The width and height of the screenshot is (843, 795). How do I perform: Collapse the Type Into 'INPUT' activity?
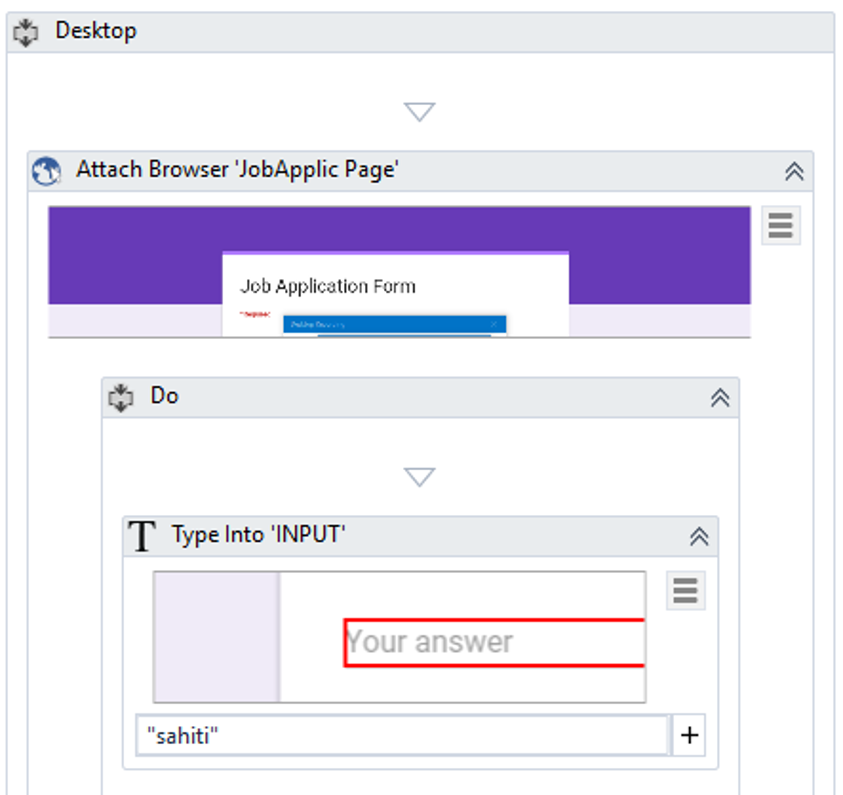tap(701, 536)
